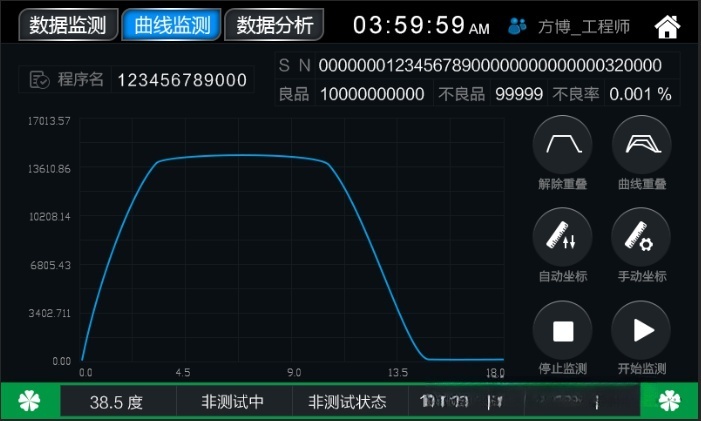Select the 曲线监测 tab
The width and height of the screenshot is (701, 421).
coord(172,25)
